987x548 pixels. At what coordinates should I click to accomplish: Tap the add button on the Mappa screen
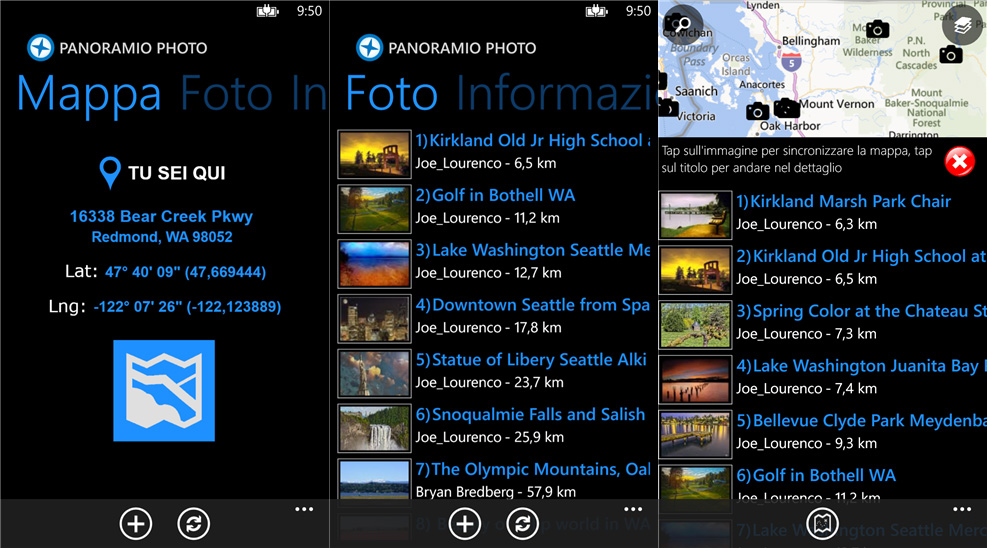136,523
